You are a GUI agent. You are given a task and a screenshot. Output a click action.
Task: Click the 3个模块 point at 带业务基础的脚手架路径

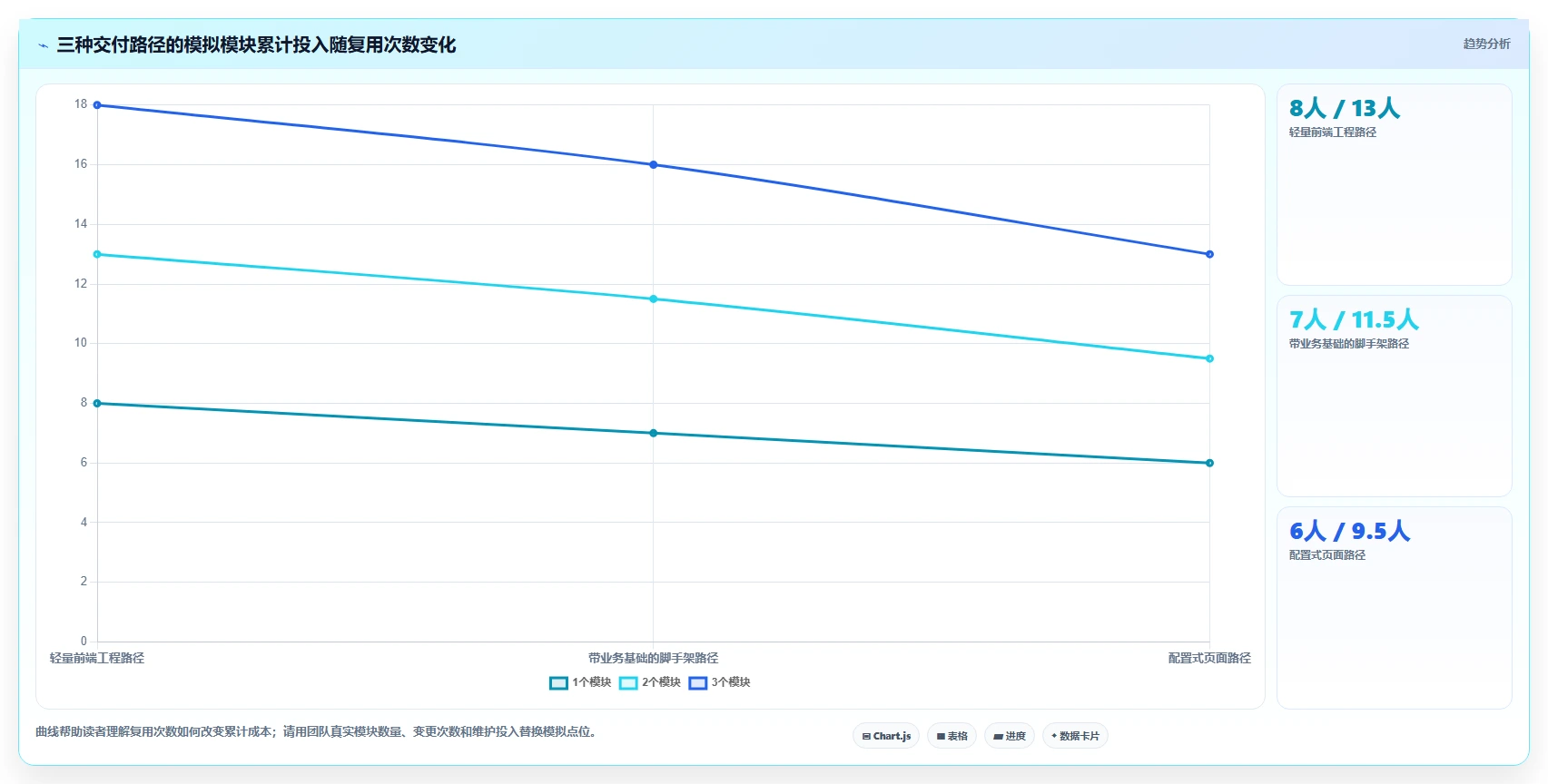[x=654, y=165]
